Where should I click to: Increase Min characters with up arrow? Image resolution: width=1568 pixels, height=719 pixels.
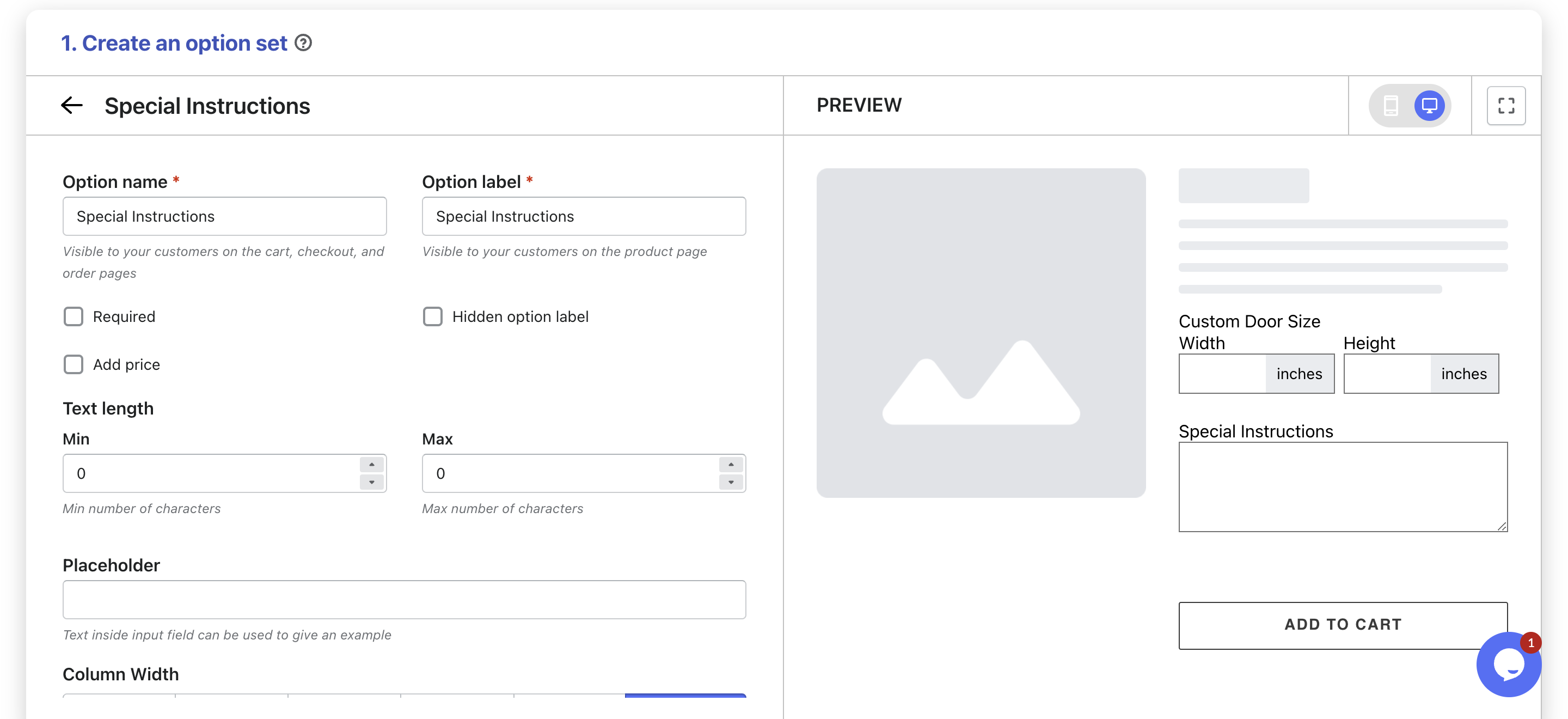pos(371,465)
